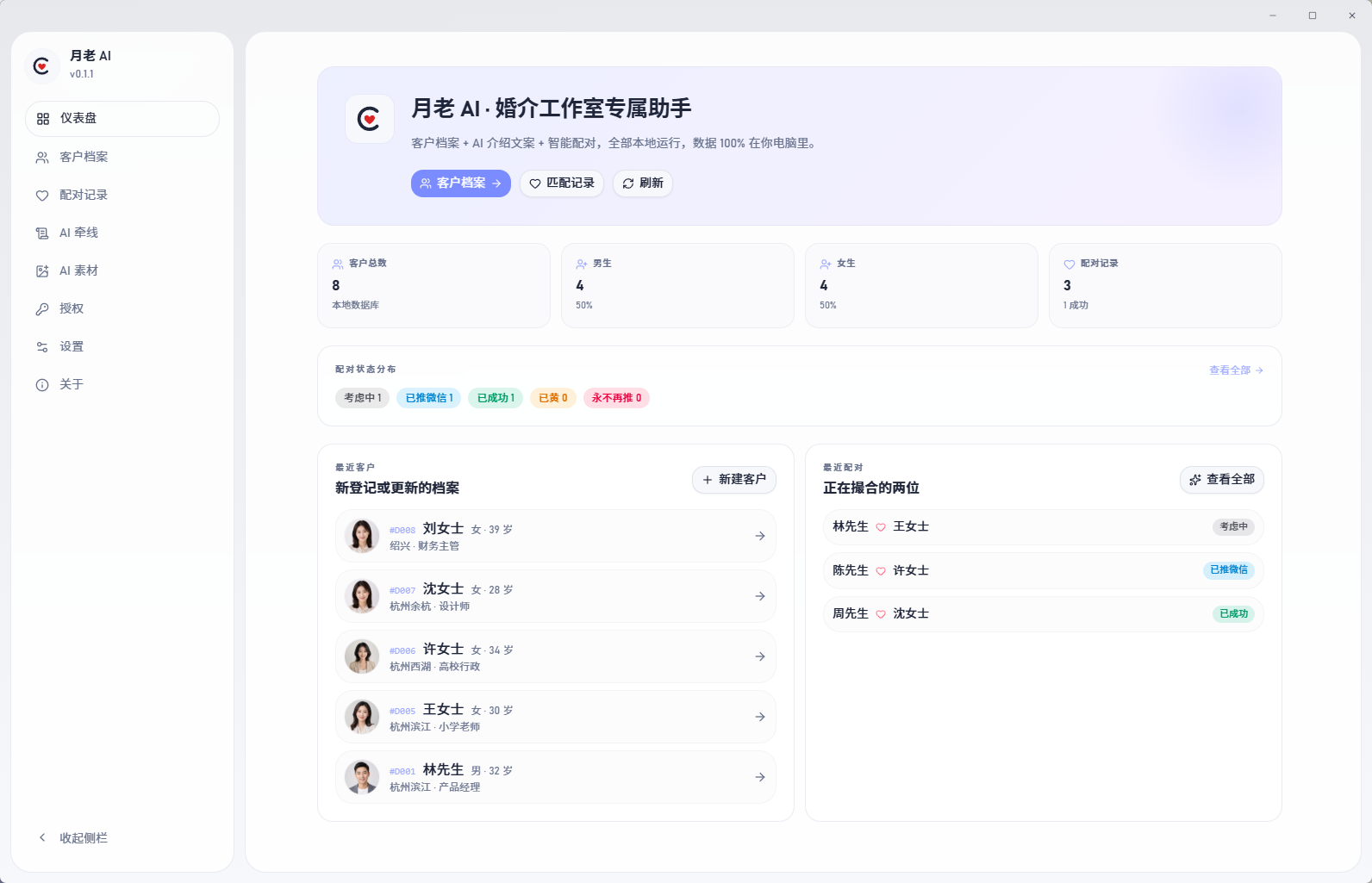The width and height of the screenshot is (1372, 883).
Task: Click 王女士 avatar in recent clients
Action: point(362,717)
